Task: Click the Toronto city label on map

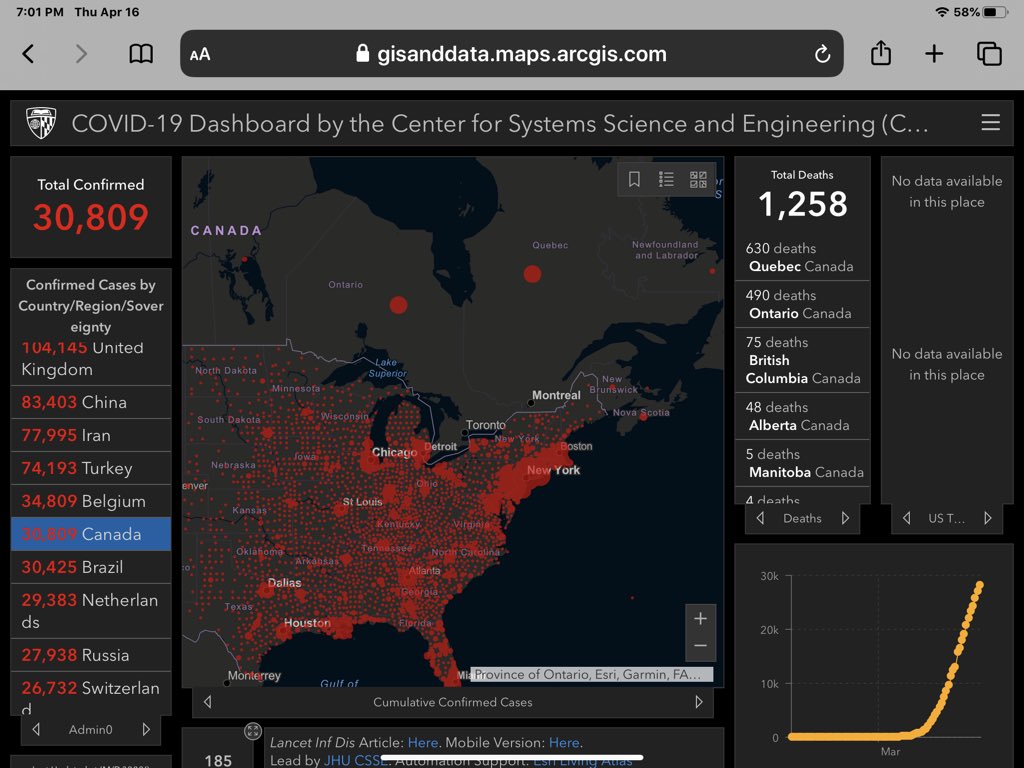Action: pyautogui.click(x=485, y=425)
